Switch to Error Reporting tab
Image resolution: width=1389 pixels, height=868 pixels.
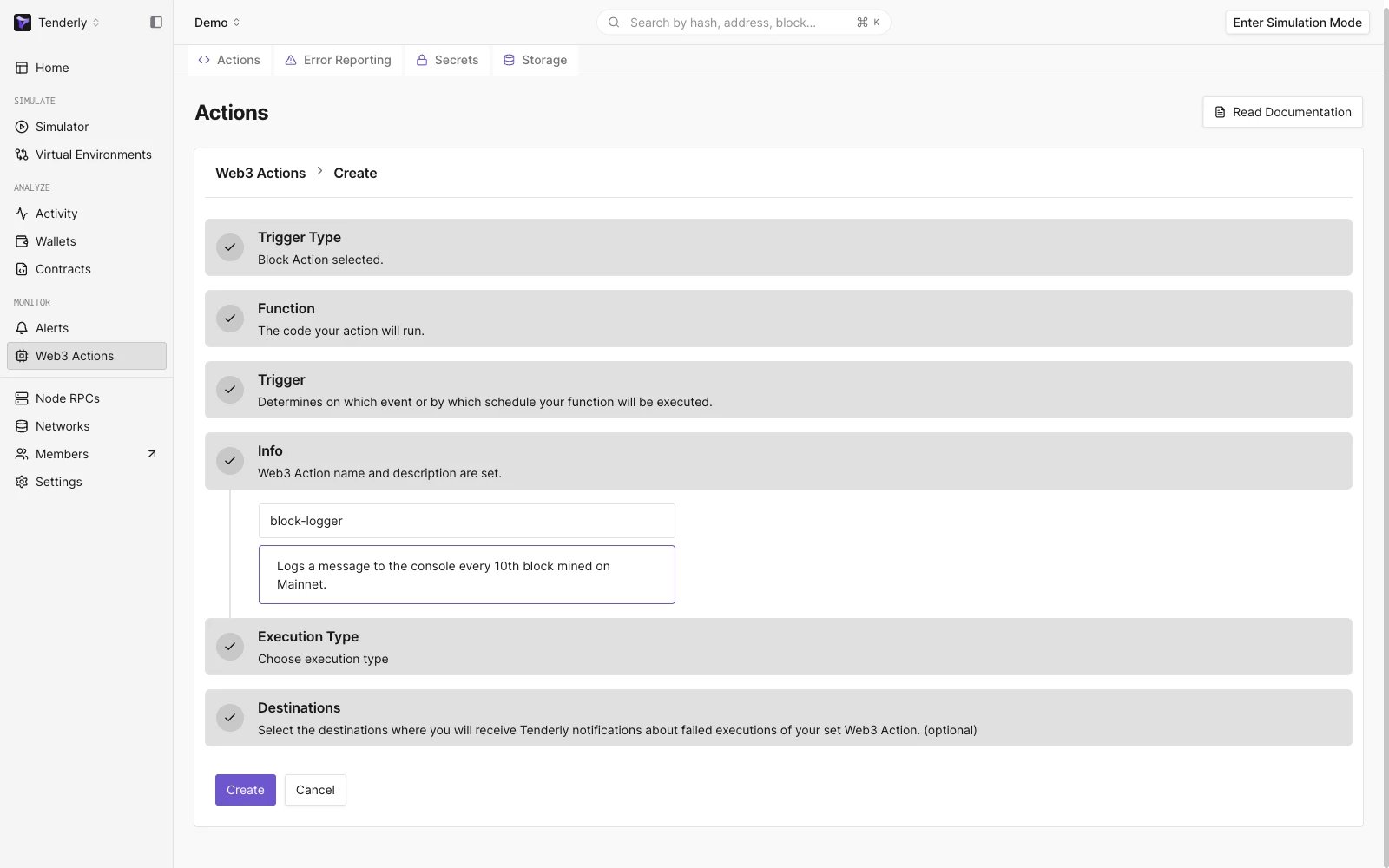tap(339, 60)
